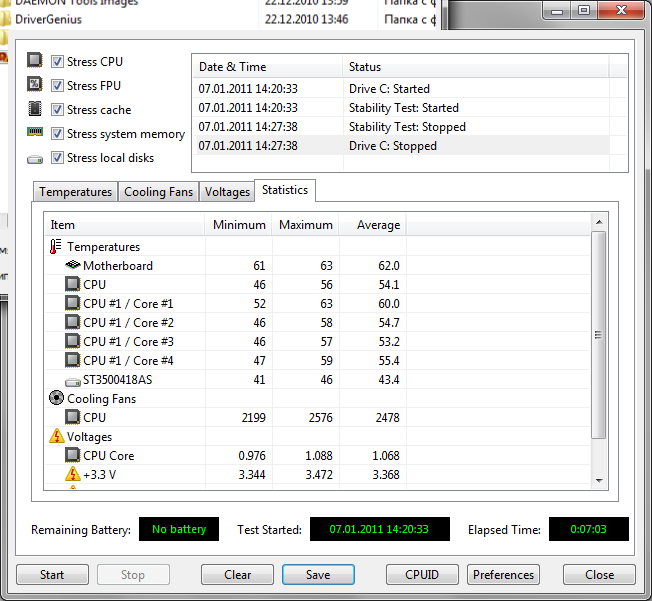Image resolution: width=652 pixels, height=601 pixels.
Task: Click the Test Started timestamp display
Action: (380, 529)
